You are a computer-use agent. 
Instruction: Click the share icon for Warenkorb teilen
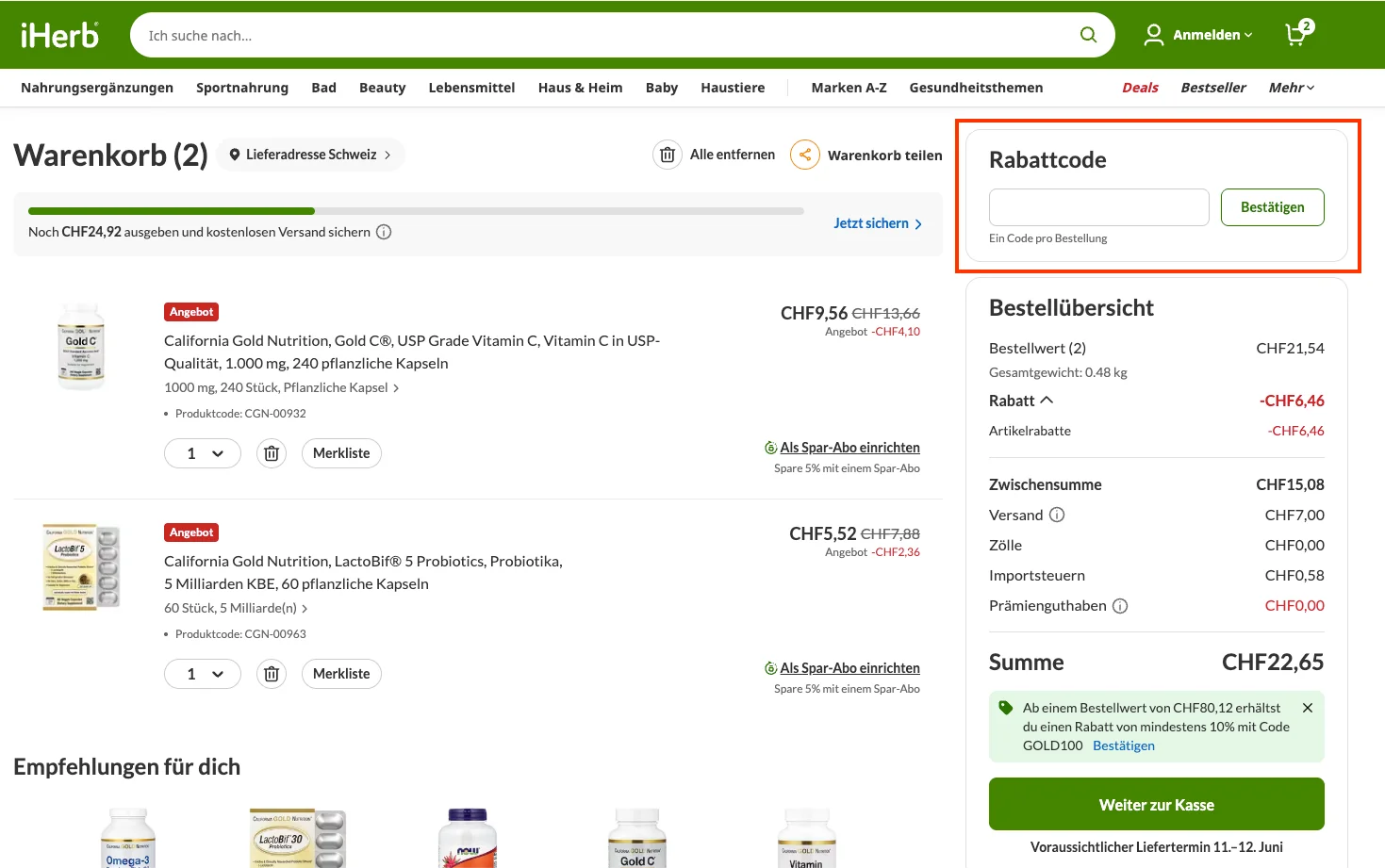coord(805,155)
